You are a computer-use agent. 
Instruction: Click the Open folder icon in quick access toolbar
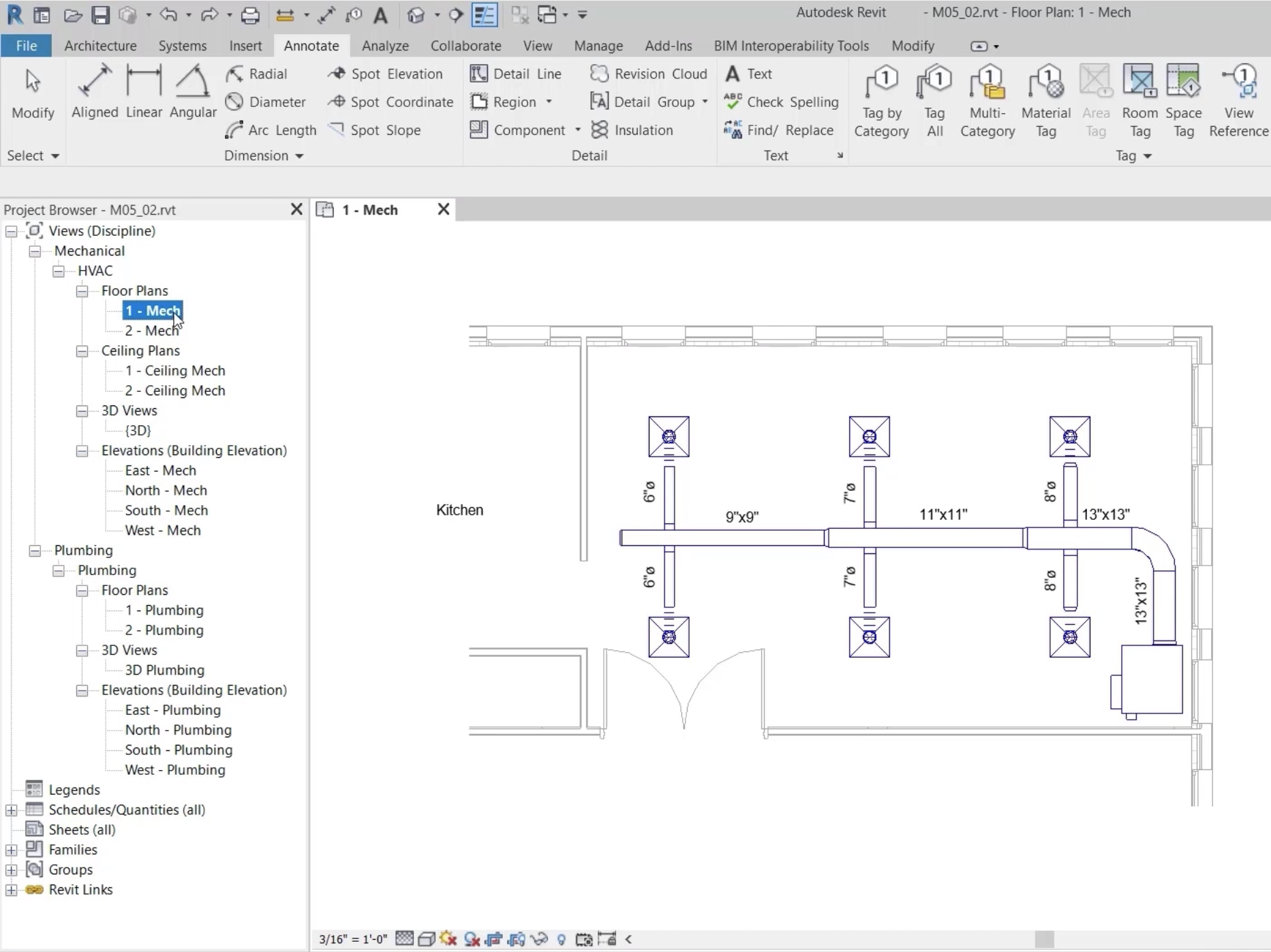tap(73, 14)
